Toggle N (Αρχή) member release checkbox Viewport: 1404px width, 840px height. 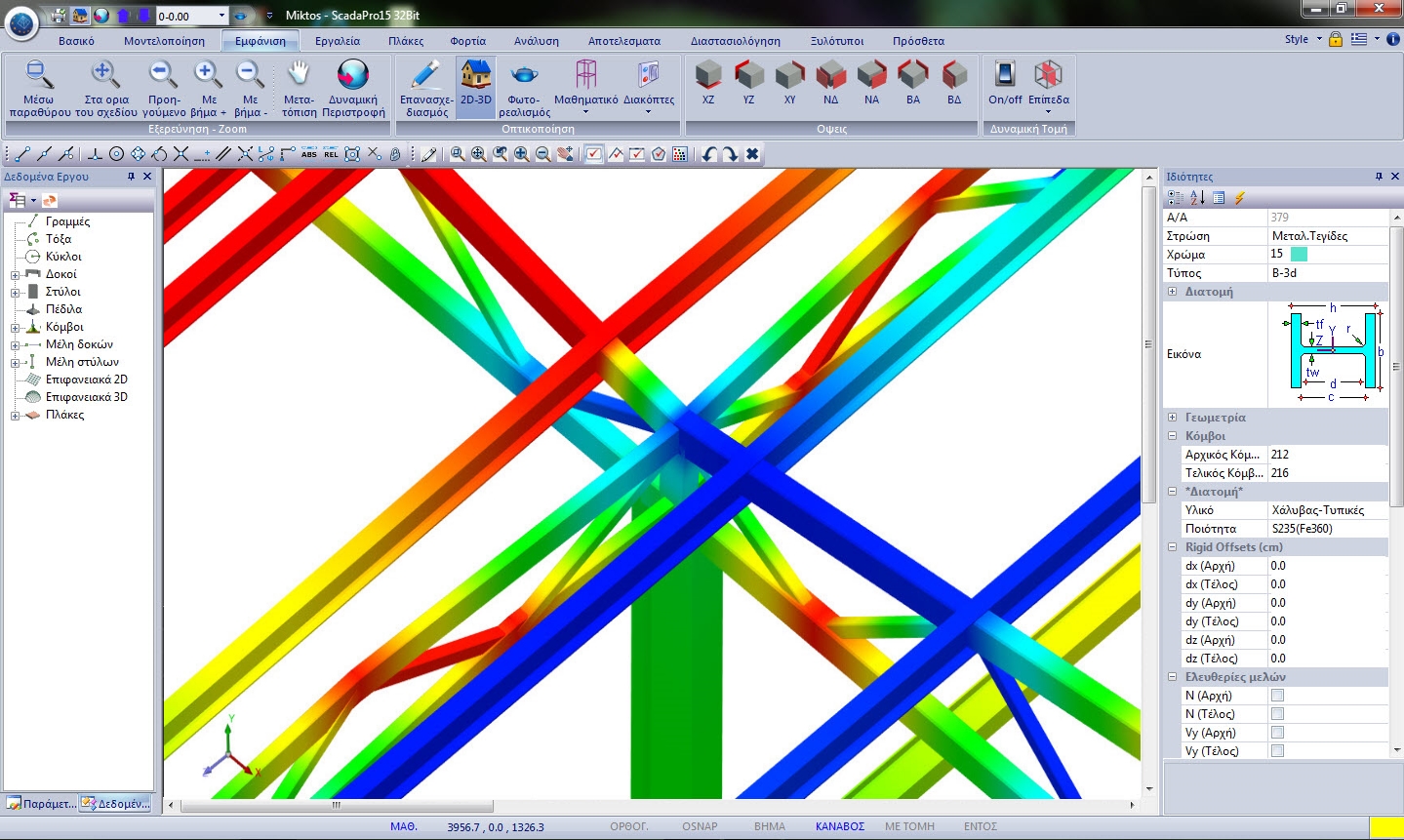1277,696
